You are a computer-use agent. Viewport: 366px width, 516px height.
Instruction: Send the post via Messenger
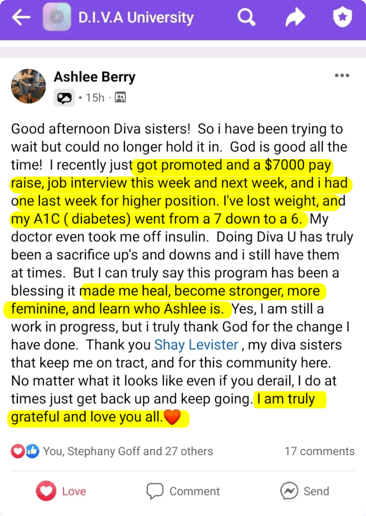(x=305, y=491)
